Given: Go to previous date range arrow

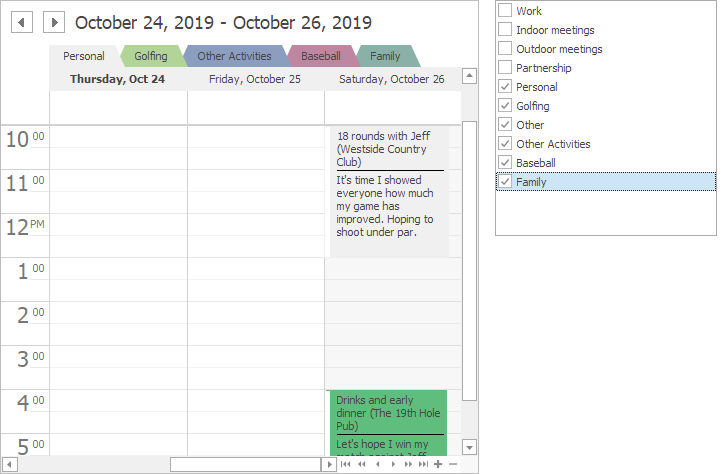Looking at the screenshot, I should click(x=22, y=22).
